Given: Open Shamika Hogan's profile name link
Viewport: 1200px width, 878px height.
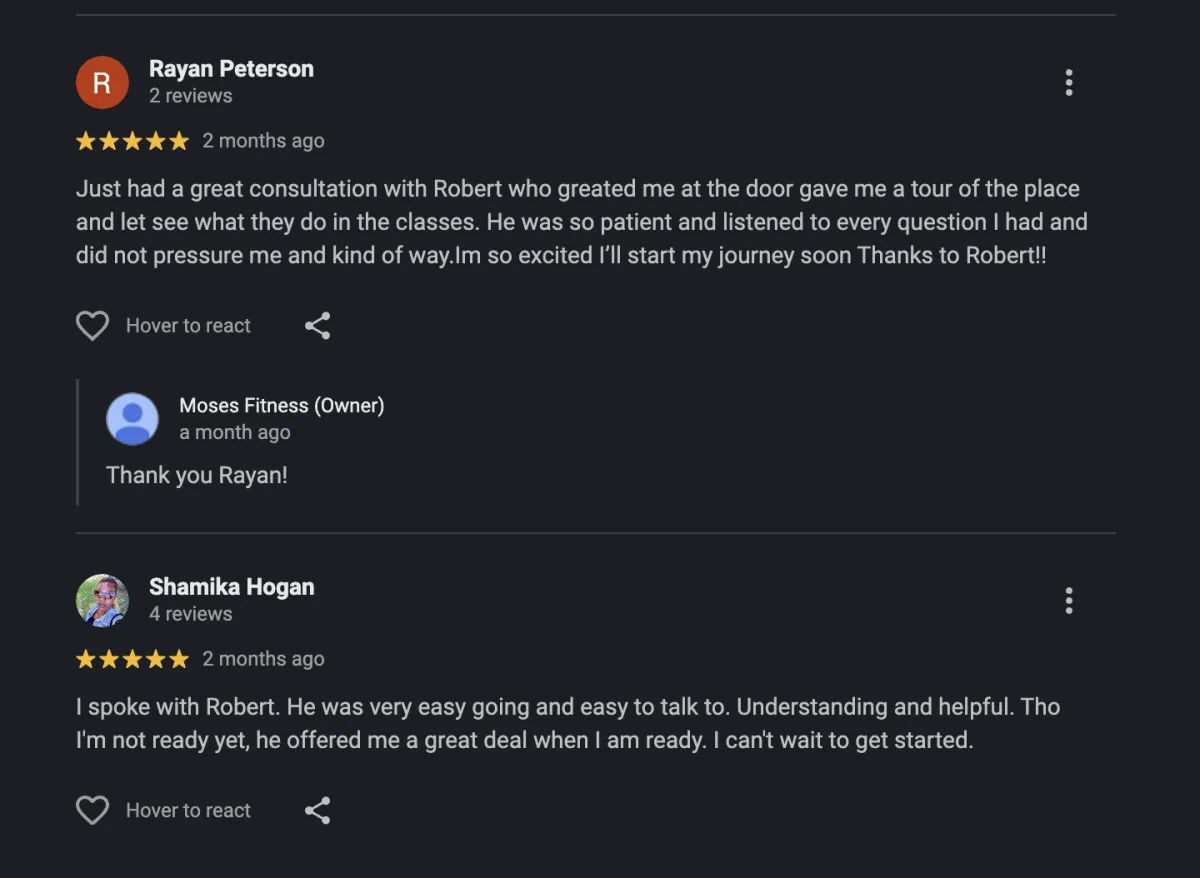Looking at the screenshot, I should (231, 587).
